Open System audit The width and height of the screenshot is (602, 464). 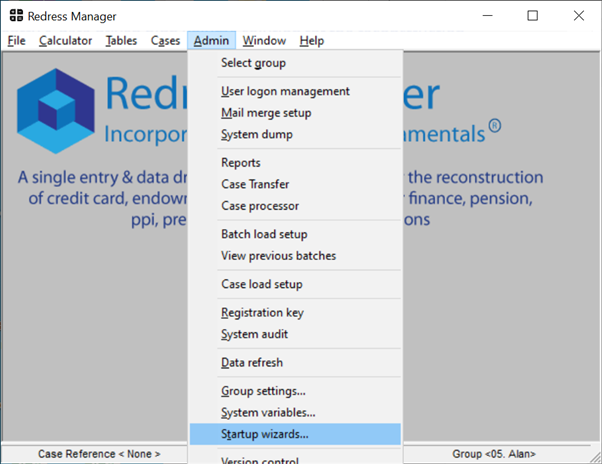click(x=295, y=334)
